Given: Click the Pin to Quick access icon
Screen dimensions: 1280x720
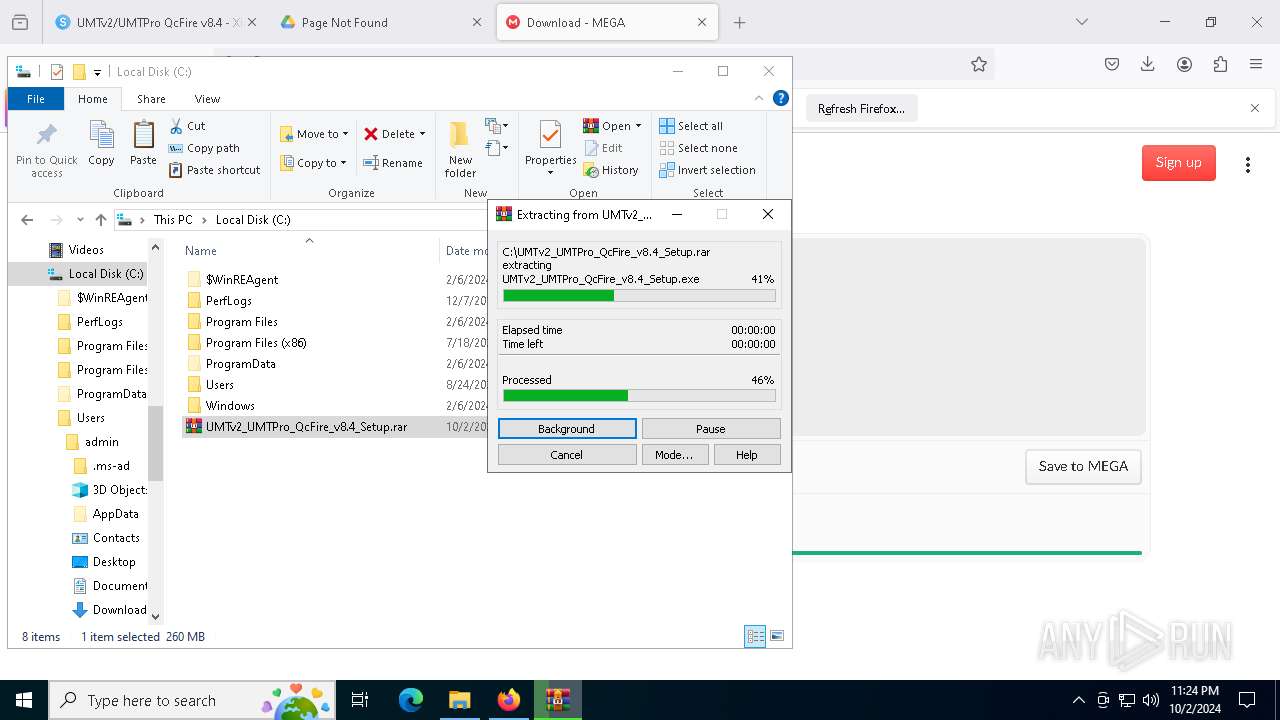Looking at the screenshot, I should [46, 135].
